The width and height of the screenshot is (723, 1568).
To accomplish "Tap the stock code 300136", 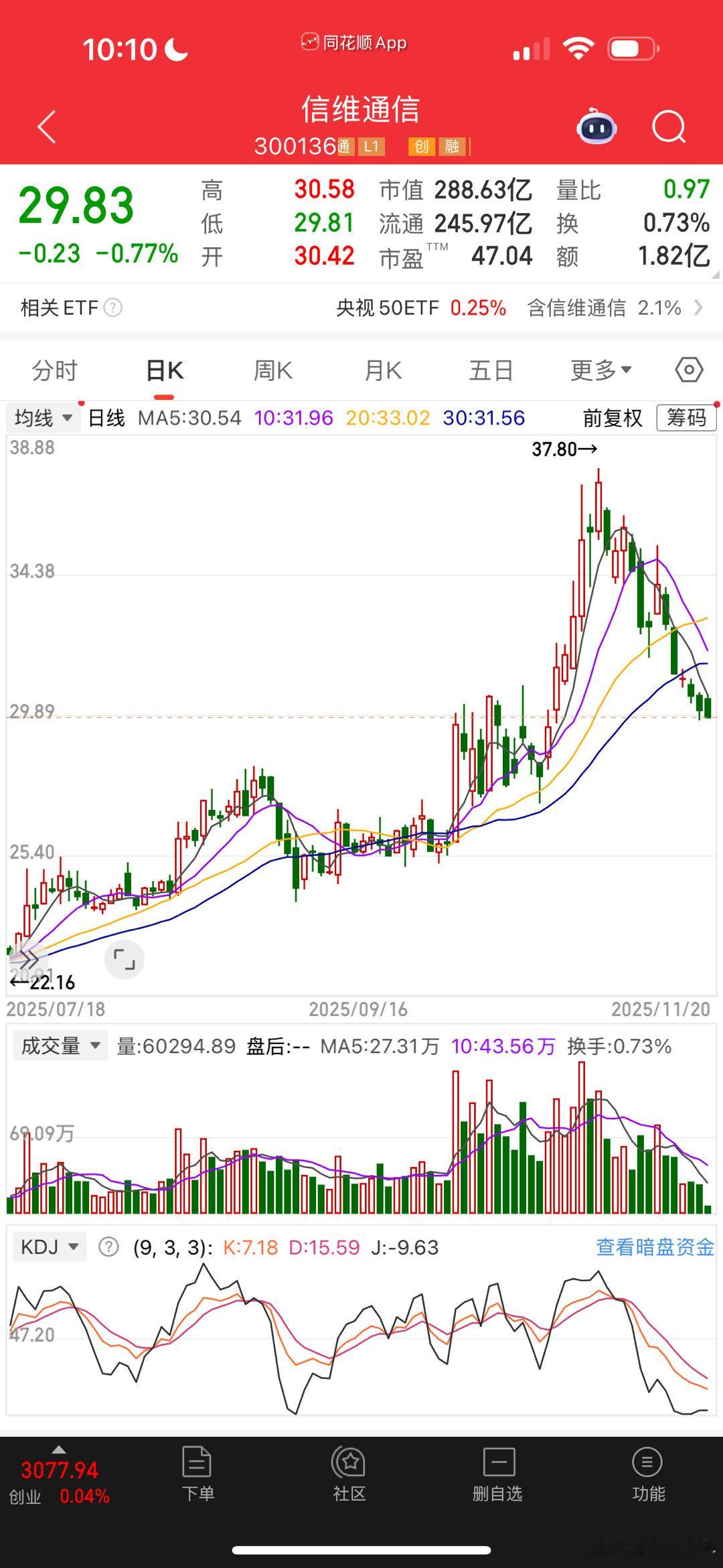I will click(295, 146).
